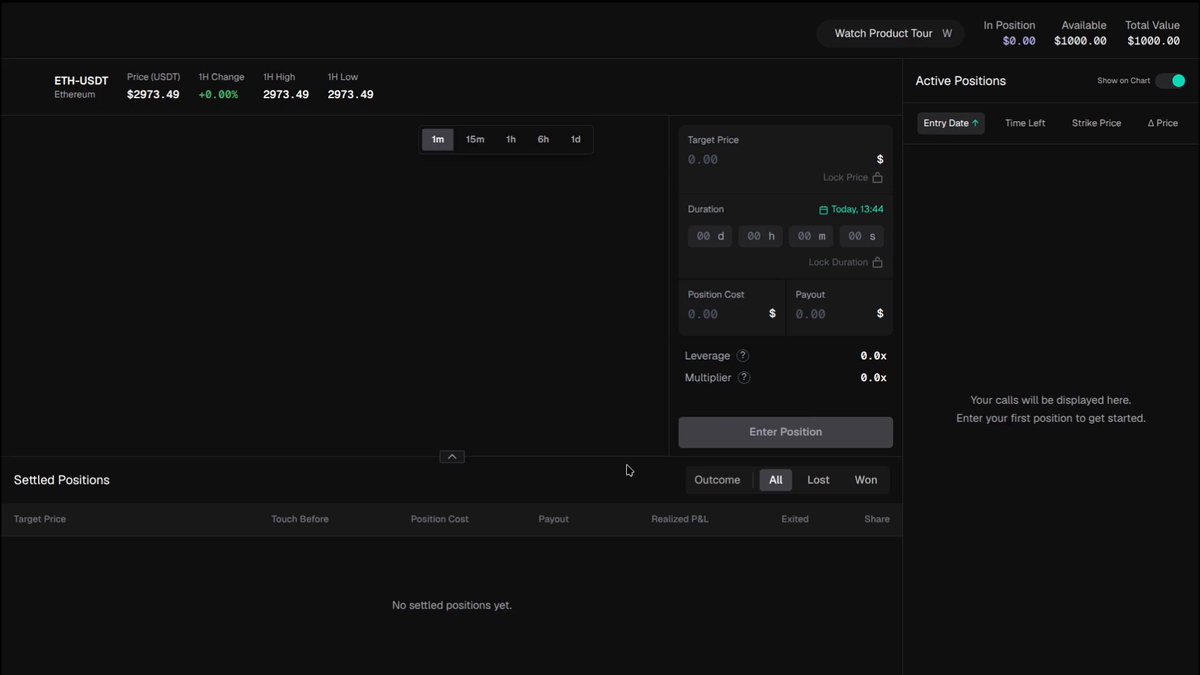Click the Lock Price padlock icon
The height and width of the screenshot is (675, 1200).
click(x=878, y=177)
